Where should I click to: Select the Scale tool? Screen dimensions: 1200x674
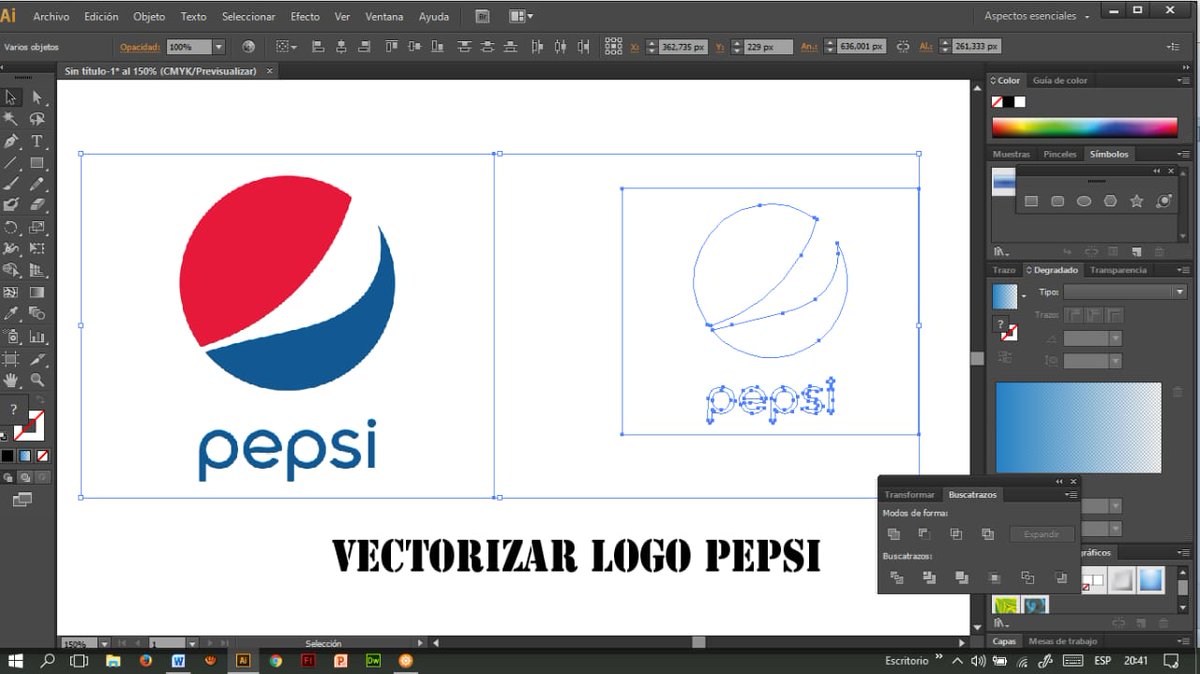tap(37, 227)
